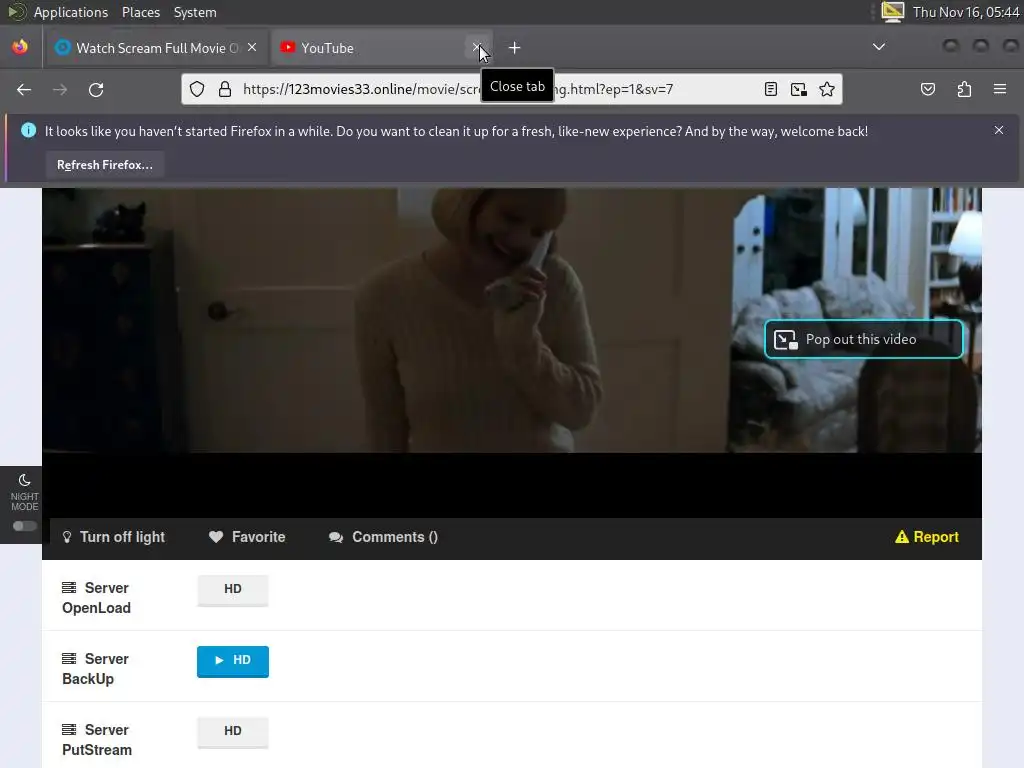Select HD on Server BackUp
The height and width of the screenshot is (768, 1024).
pos(232,661)
